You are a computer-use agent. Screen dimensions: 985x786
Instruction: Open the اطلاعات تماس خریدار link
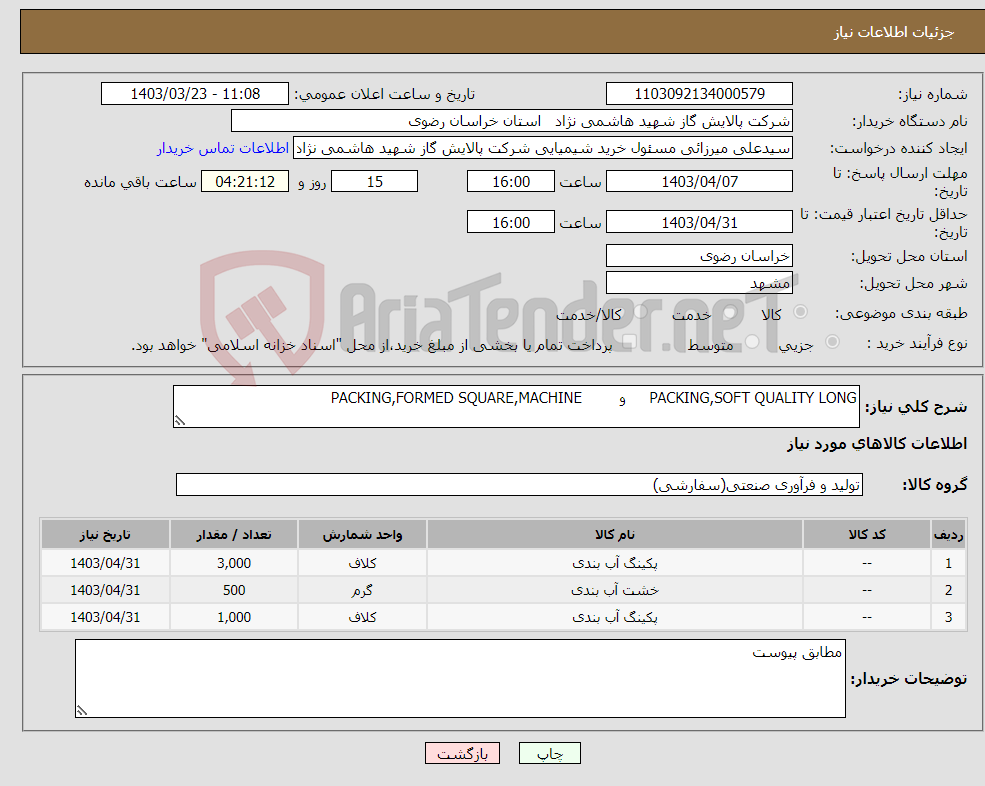tap(223, 148)
